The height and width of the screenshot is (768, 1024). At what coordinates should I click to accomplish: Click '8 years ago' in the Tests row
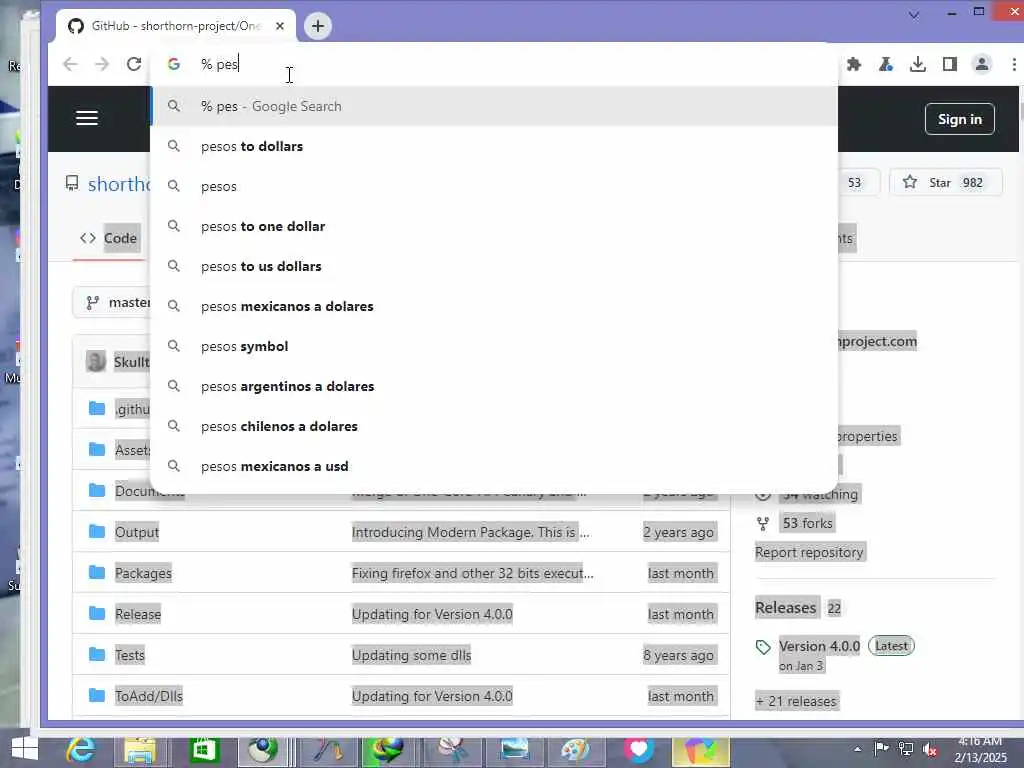coord(679,655)
